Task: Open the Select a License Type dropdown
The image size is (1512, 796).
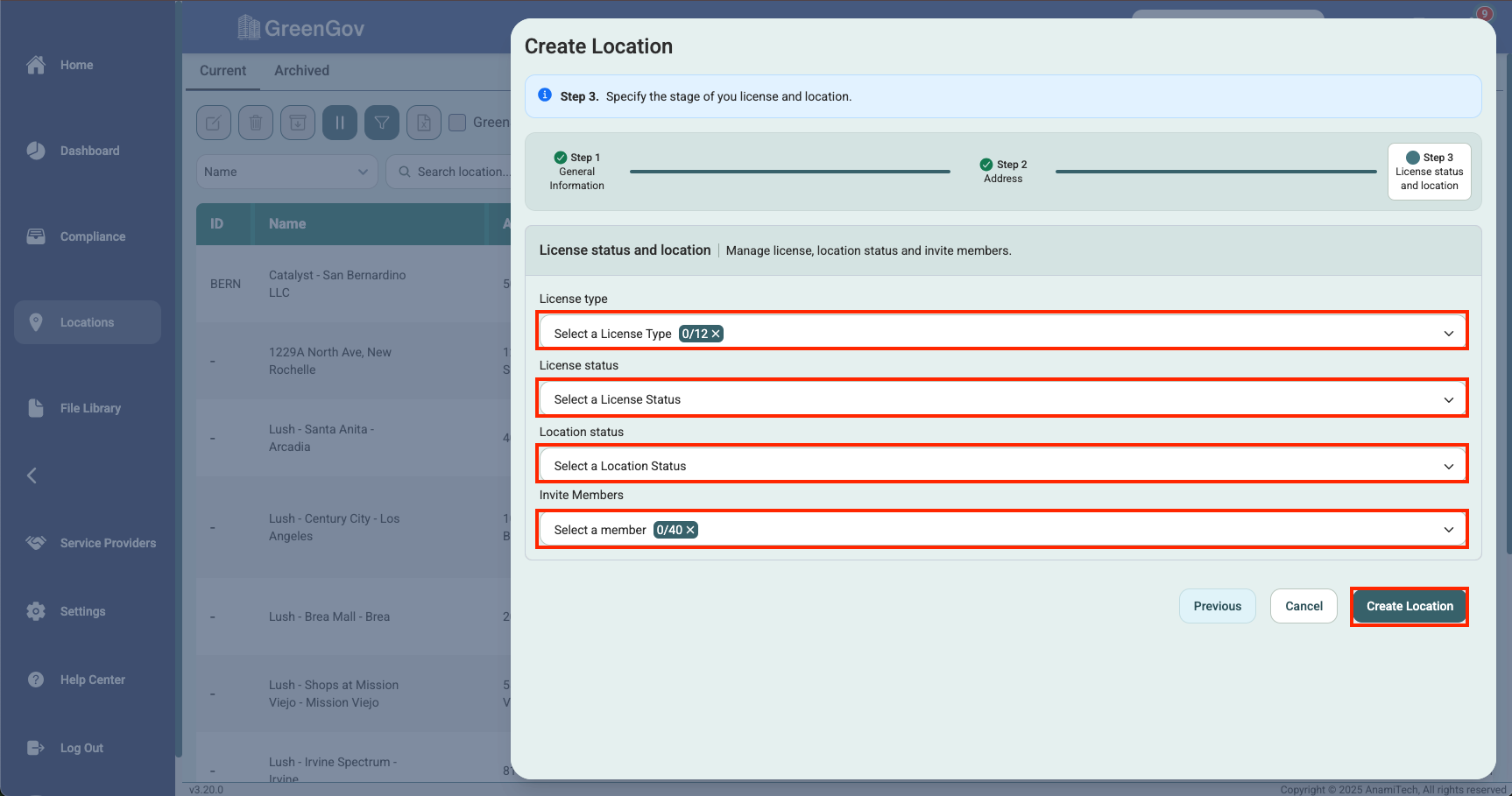Action: (1000, 334)
